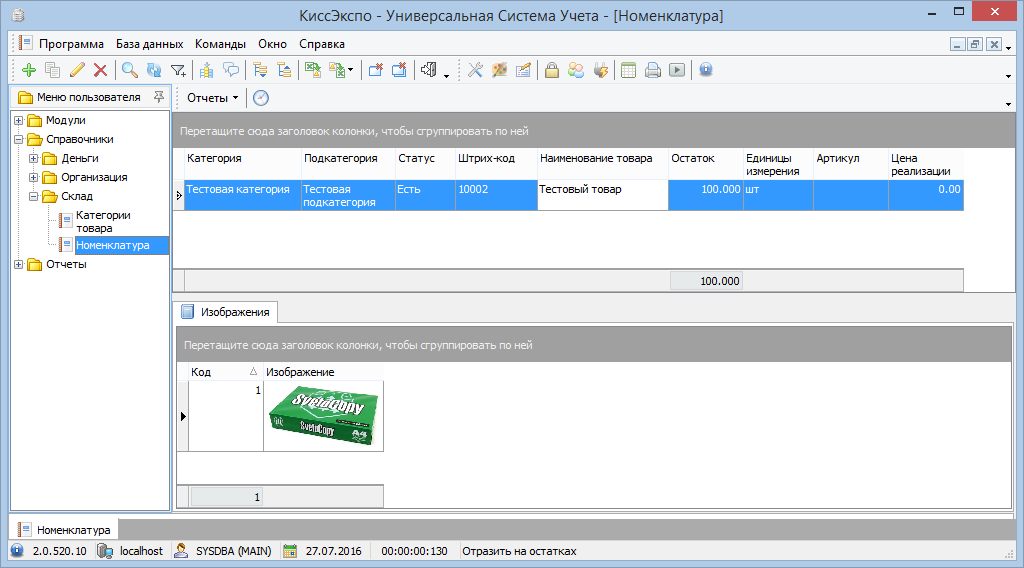Click the funnel filter icon in toolbar
The width and height of the screenshot is (1024, 568).
[x=178, y=70]
